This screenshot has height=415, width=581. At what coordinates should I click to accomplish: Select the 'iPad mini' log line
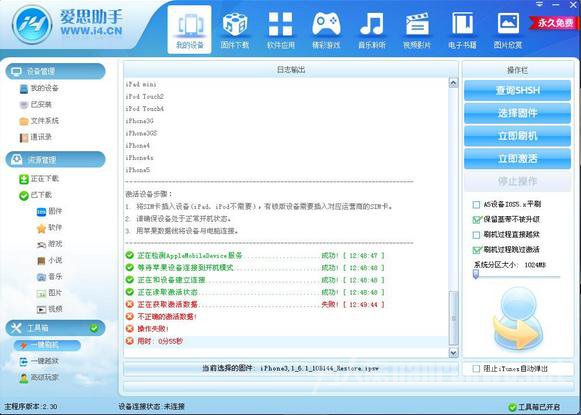pyautogui.click(x=141, y=84)
